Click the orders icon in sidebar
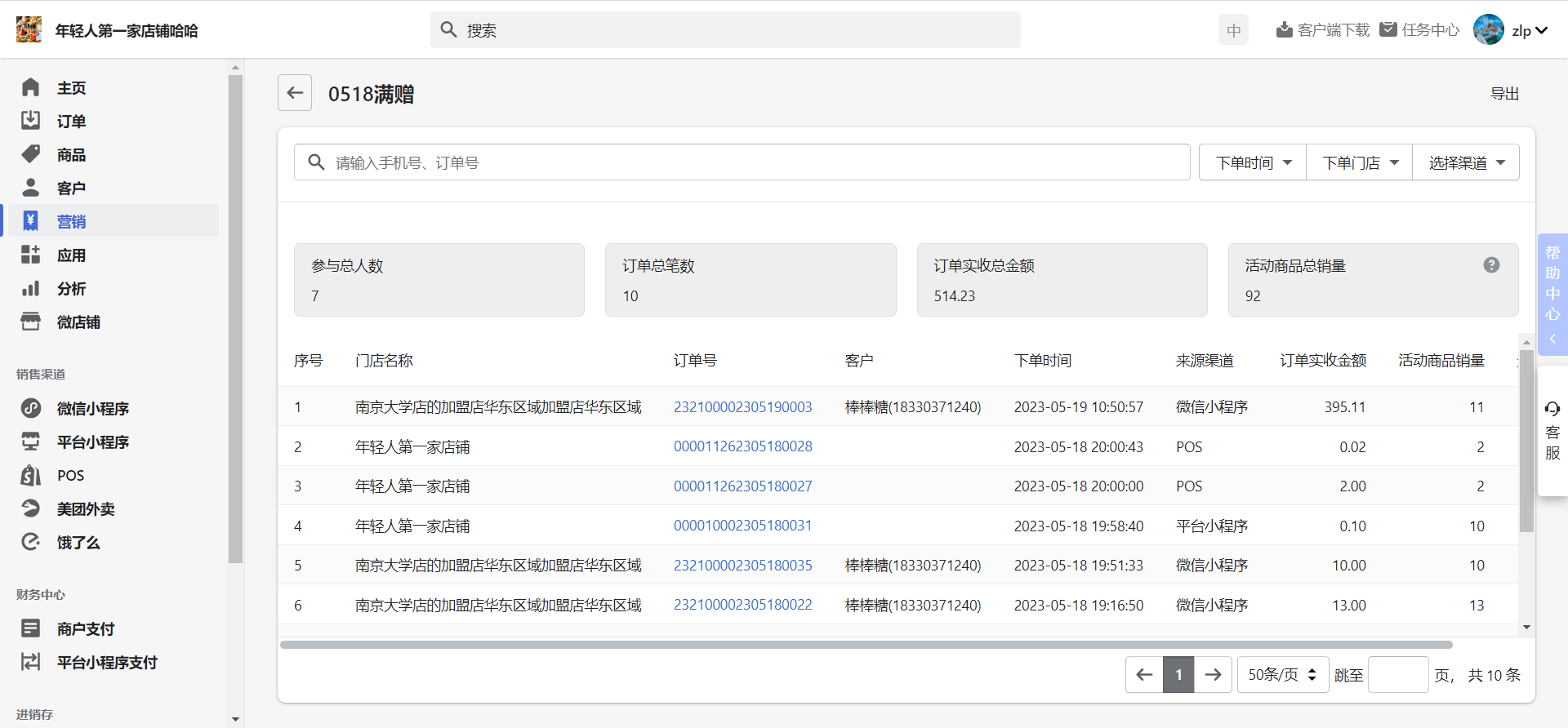 [31, 121]
